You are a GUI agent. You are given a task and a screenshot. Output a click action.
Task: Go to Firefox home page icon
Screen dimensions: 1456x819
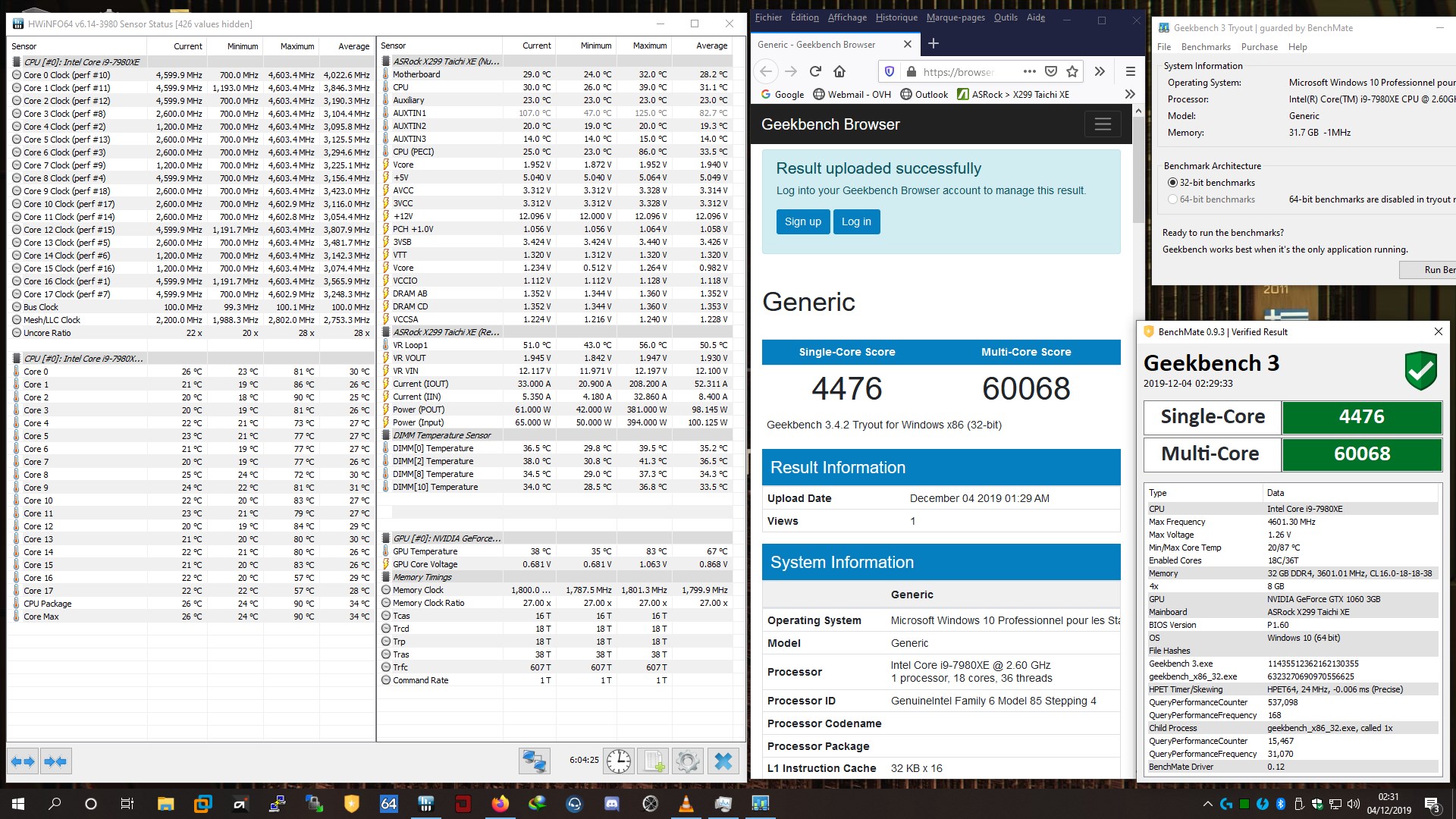839,71
